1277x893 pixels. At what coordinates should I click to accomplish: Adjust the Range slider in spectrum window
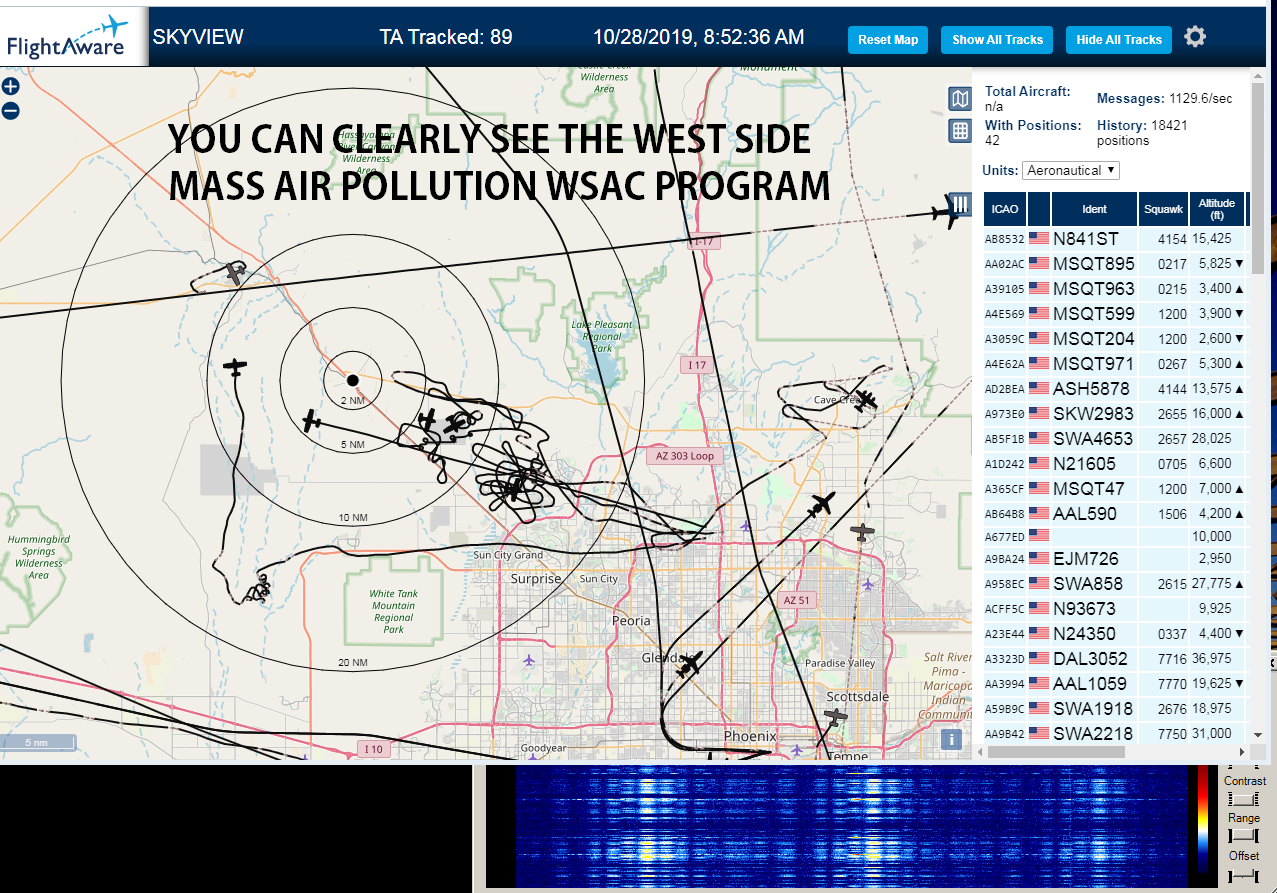(x=1243, y=836)
